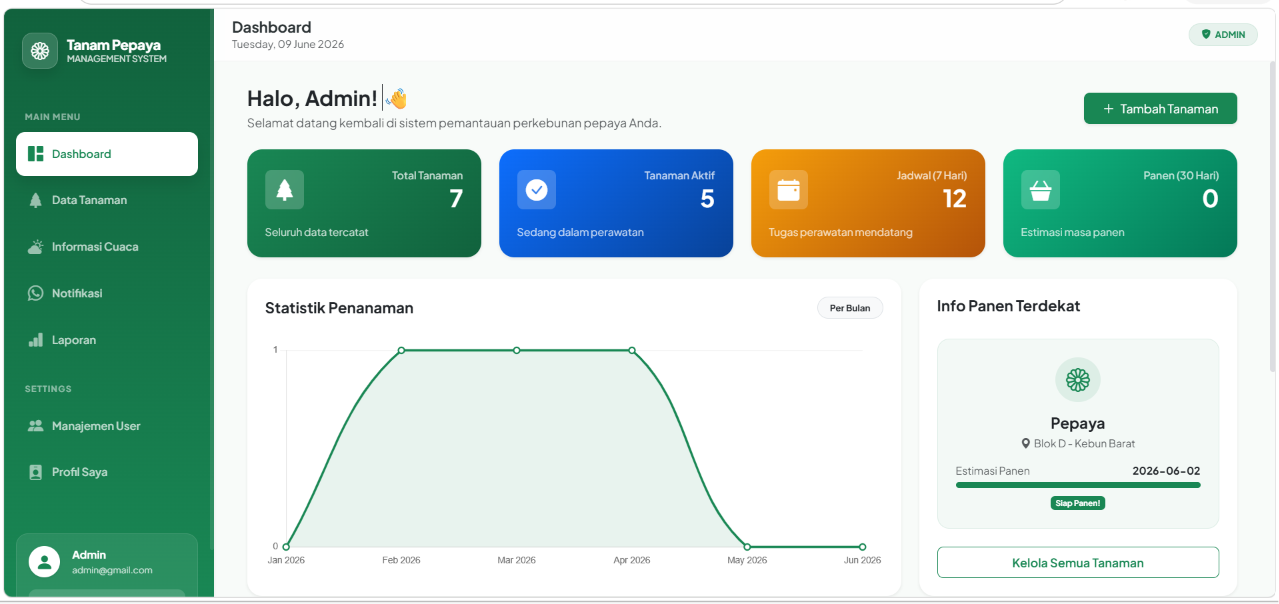The width and height of the screenshot is (1279, 604).
Task: Click the Pepaya plant icon in harvest card
Action: pyautogui.click(x=1078, y=380)
